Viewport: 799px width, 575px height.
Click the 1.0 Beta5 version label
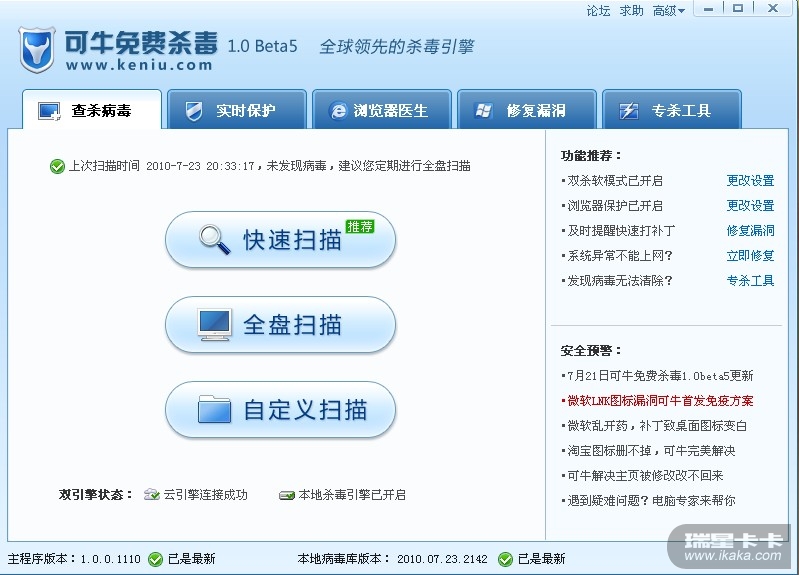click(x=262, y=46)
